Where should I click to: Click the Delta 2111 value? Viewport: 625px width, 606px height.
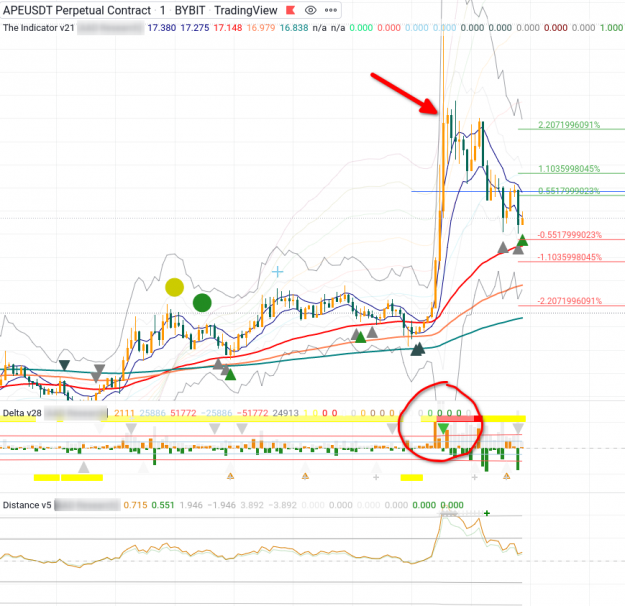(x=124, y=413)
